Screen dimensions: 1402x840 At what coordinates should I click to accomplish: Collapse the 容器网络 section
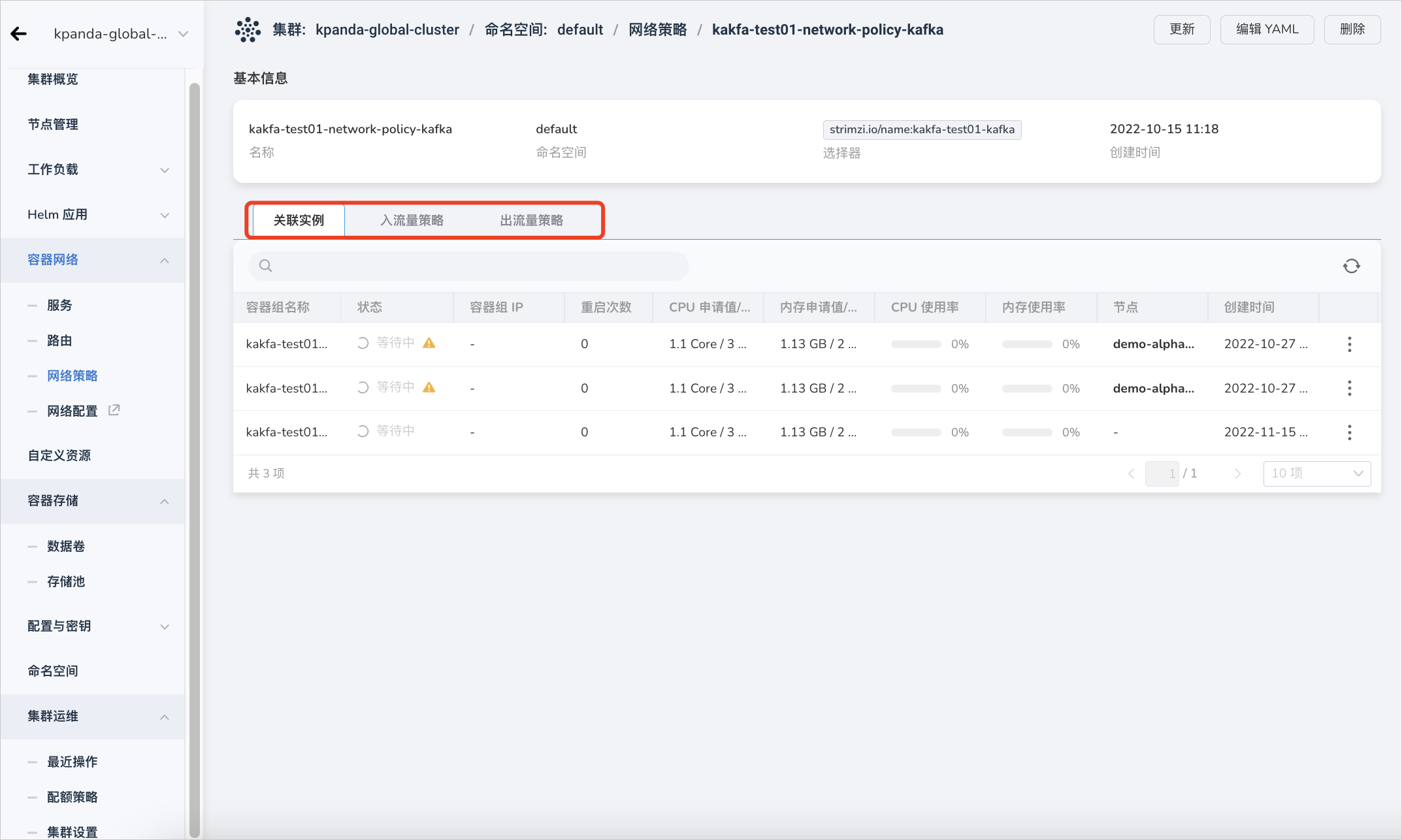tap(93, 260)
